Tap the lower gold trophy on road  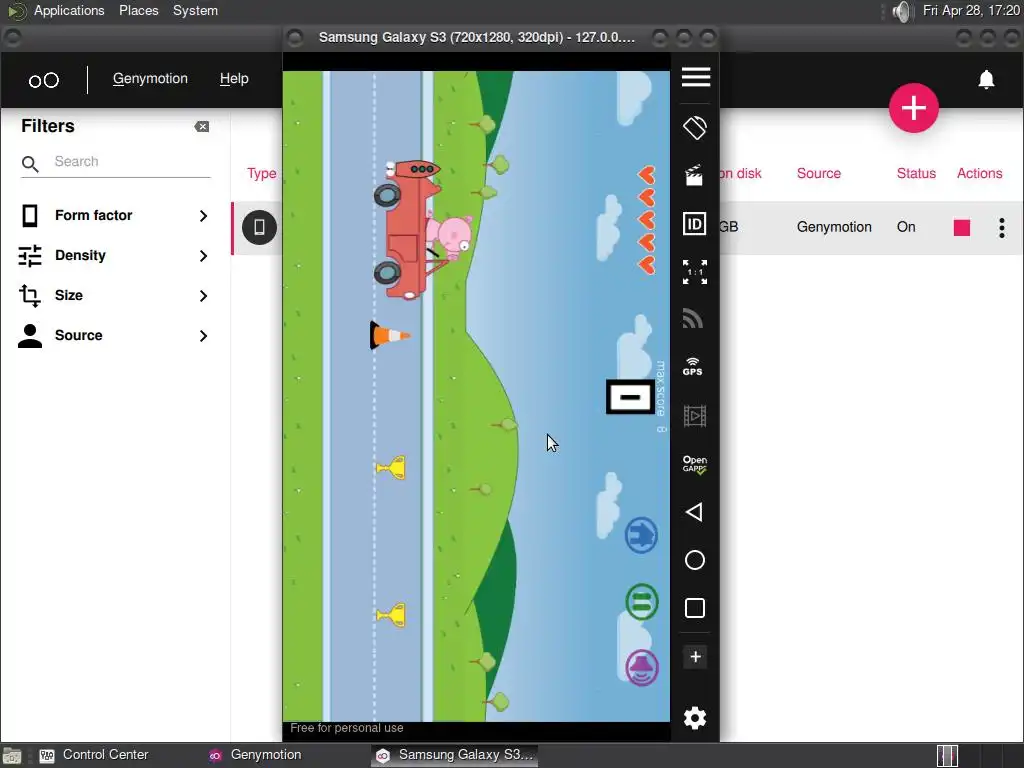(x=391, y=615)
